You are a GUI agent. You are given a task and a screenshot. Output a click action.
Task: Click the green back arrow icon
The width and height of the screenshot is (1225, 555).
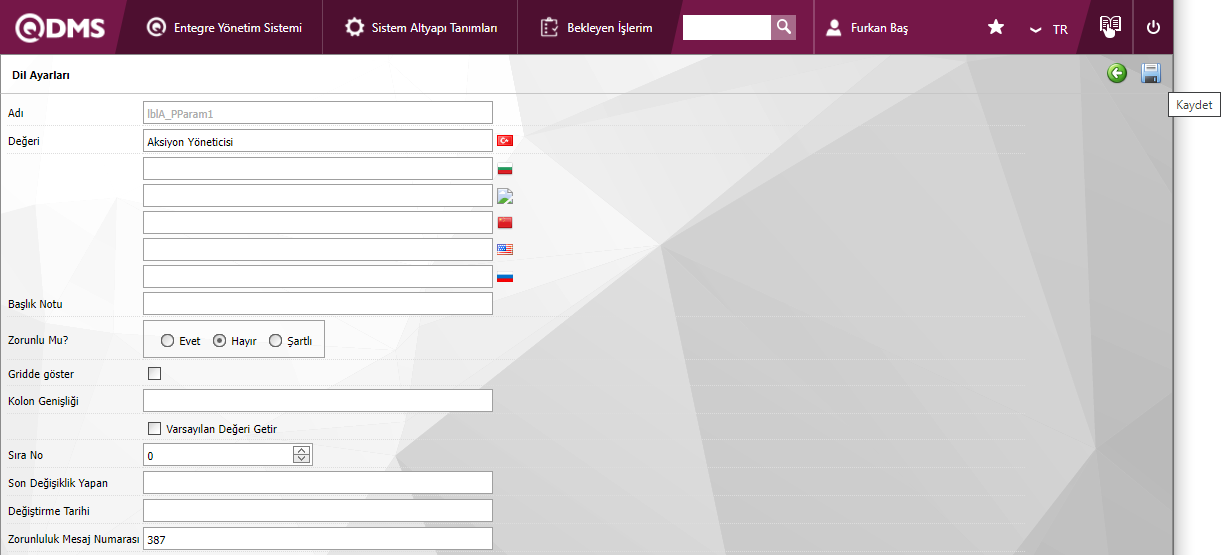[1117, 73]
